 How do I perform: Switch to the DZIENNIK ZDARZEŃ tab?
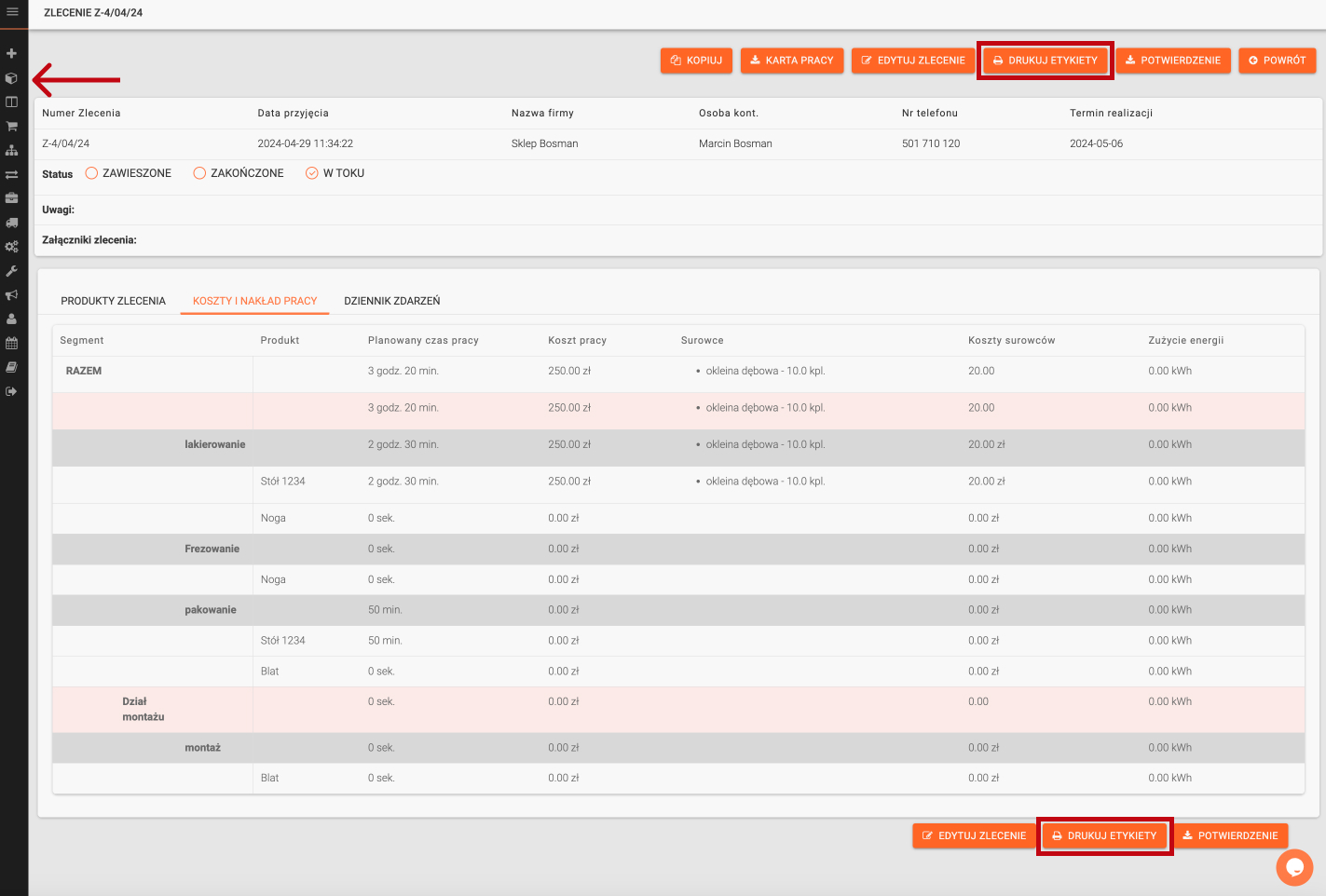391,301
